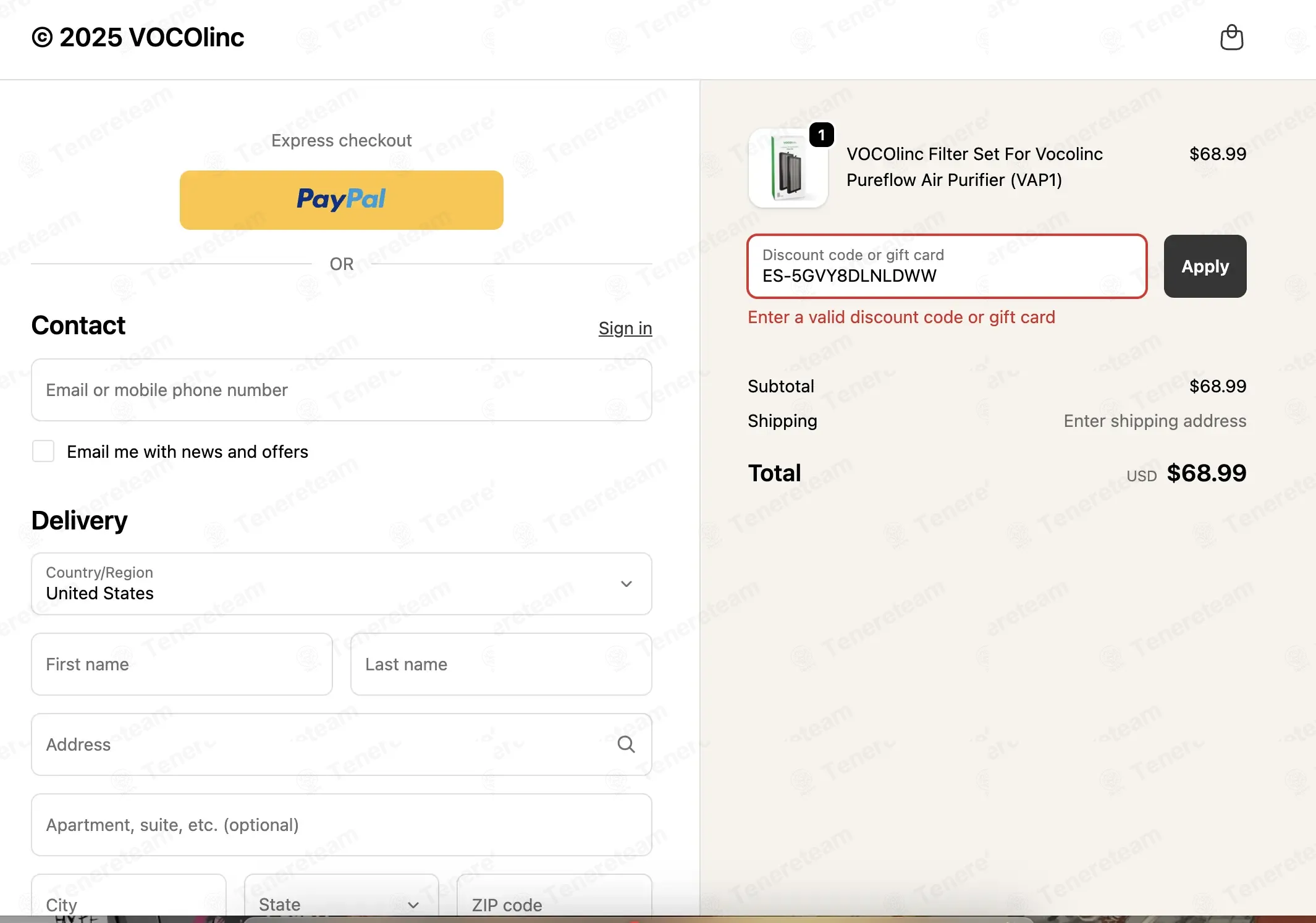Click the filter set product thumbnail
The height and width of the screenshot is (923, 1316).
[788, 168]
